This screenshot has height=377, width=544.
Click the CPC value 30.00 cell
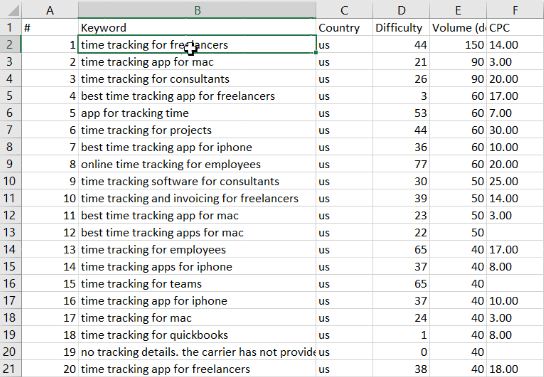coord(515,130)
